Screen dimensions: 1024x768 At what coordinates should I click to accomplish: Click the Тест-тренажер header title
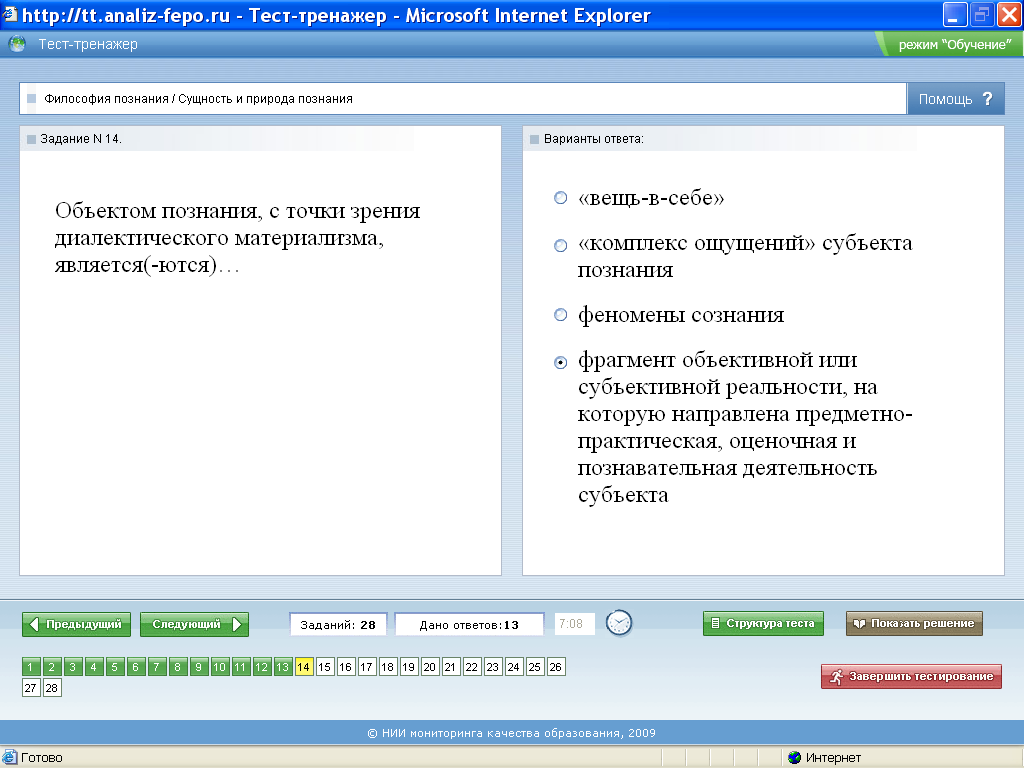pyautogui.click(x=88, y=44)
